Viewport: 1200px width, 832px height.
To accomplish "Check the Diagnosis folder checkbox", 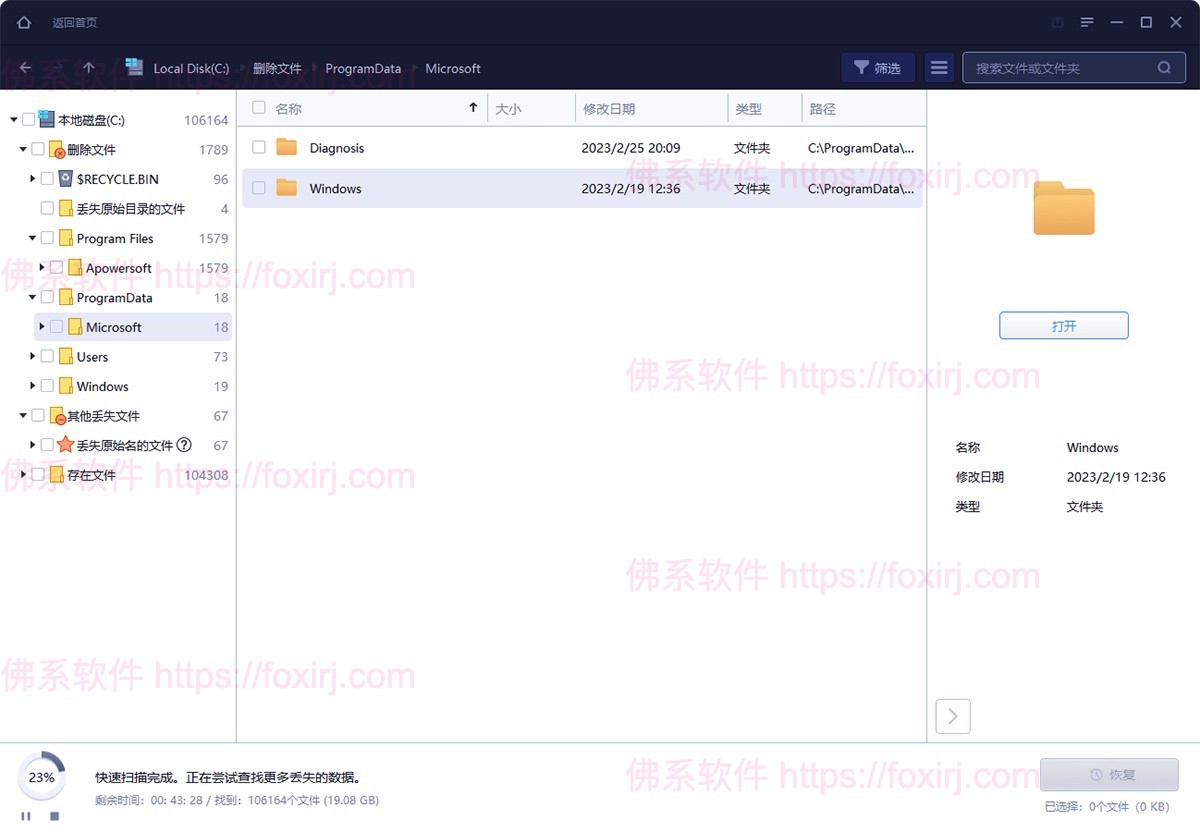I will point(259,147).
